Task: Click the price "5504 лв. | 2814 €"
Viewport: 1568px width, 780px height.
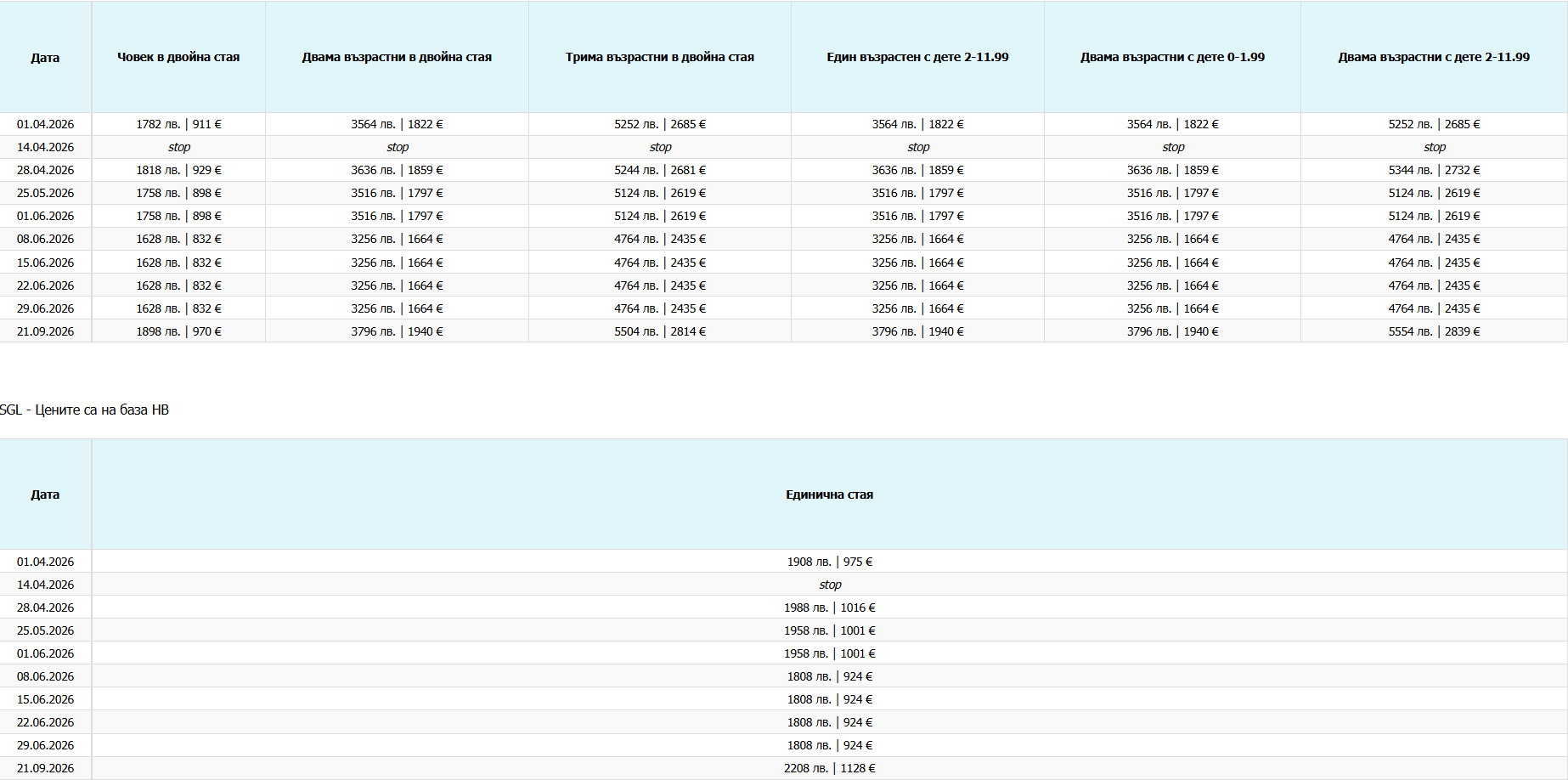Action: 659,331
